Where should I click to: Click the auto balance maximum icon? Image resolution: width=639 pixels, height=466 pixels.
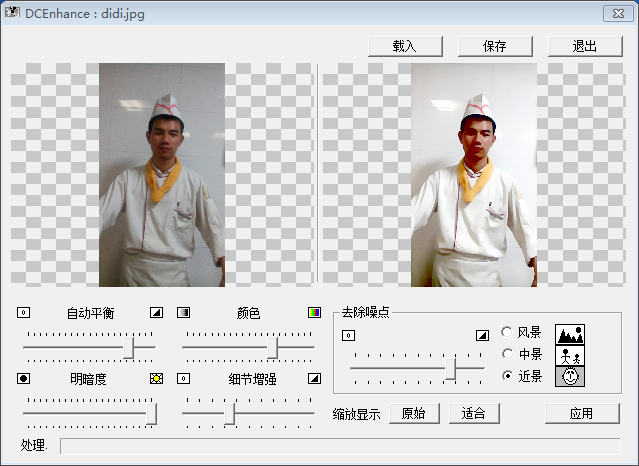(x=156, y=313)
